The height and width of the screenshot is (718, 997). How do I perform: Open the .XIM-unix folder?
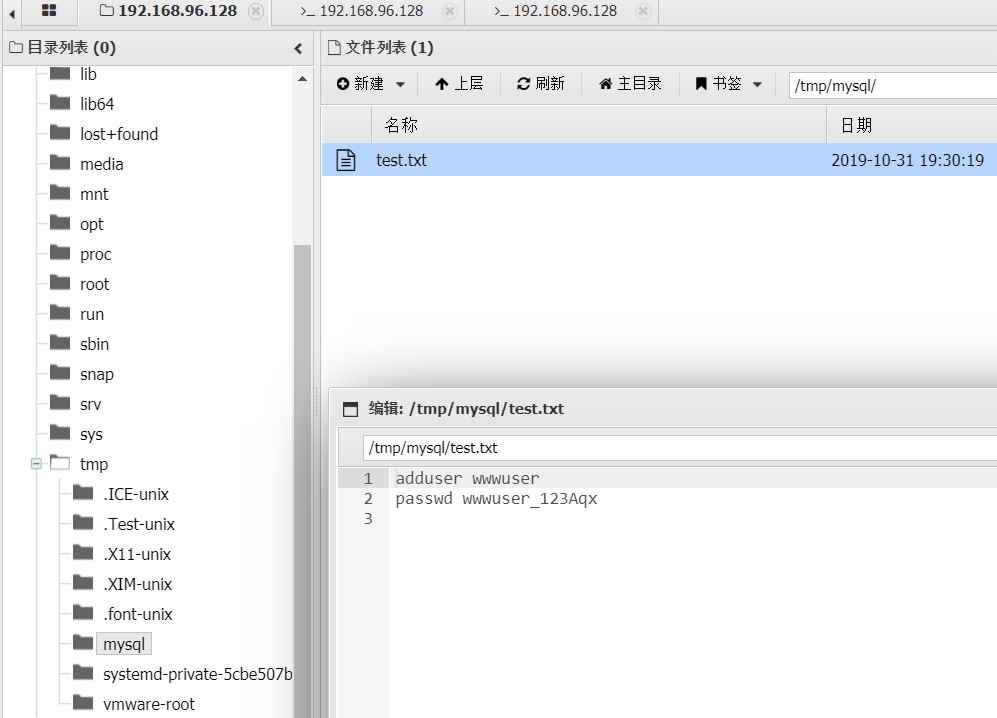(x=137, y=584)
